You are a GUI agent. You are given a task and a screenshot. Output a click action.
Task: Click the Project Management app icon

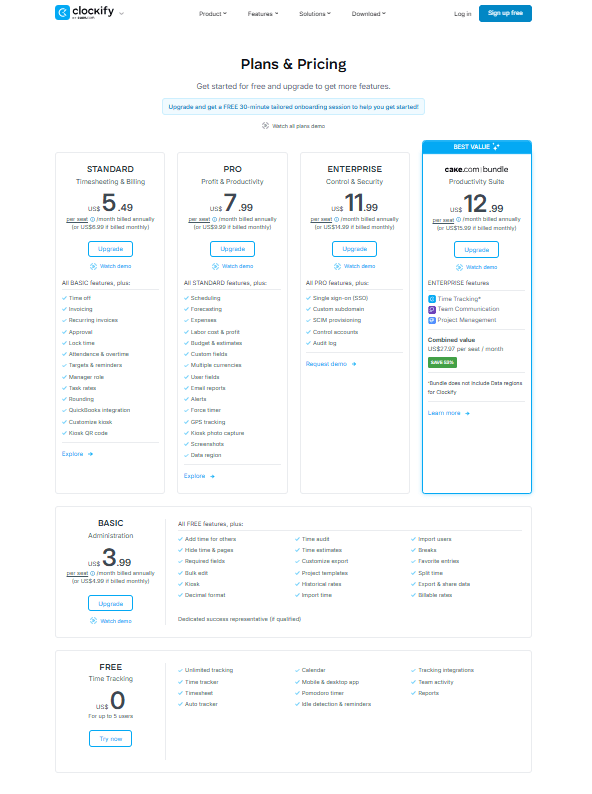[432, 321]
